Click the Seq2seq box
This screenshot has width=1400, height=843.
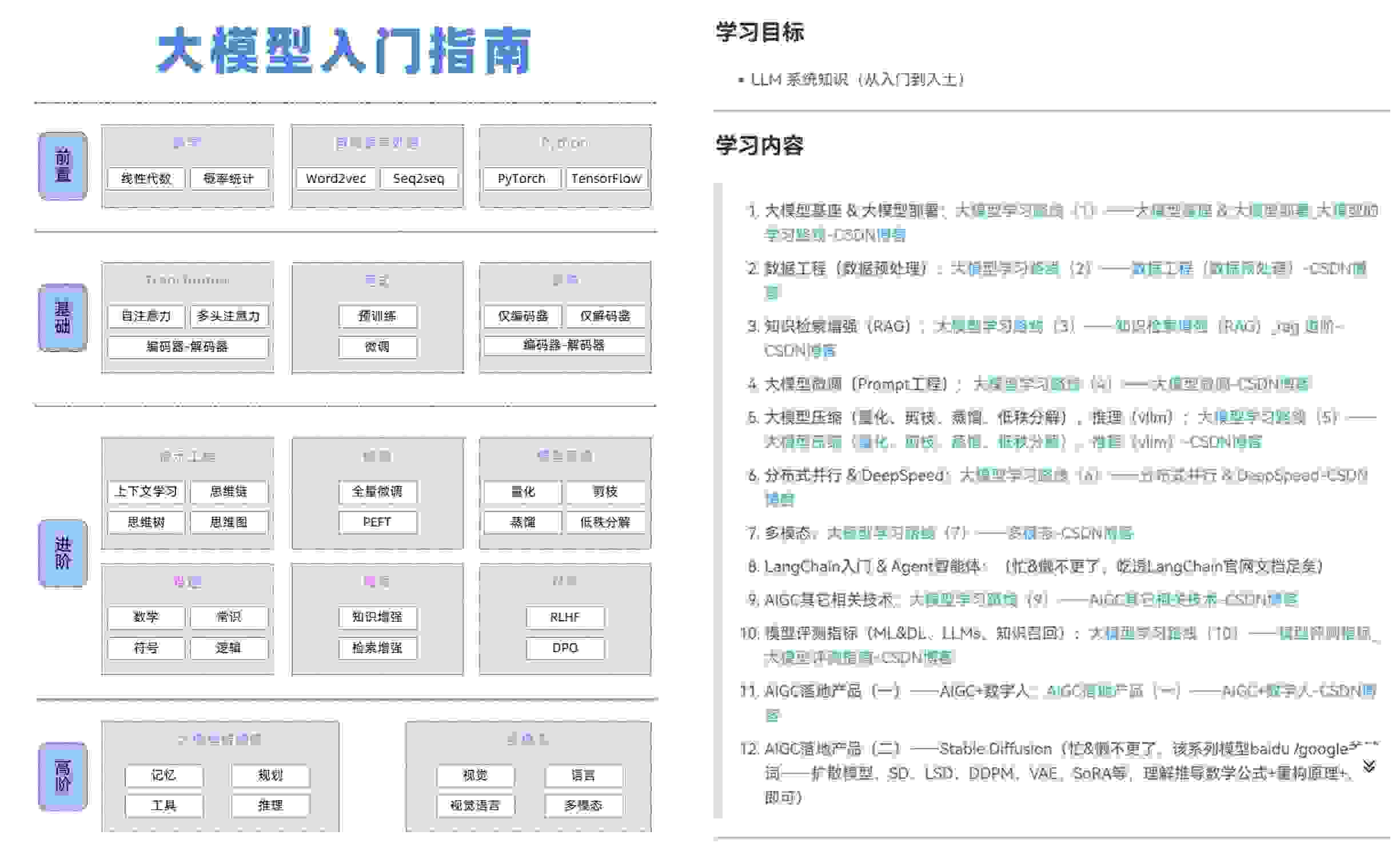click(418, 178)
